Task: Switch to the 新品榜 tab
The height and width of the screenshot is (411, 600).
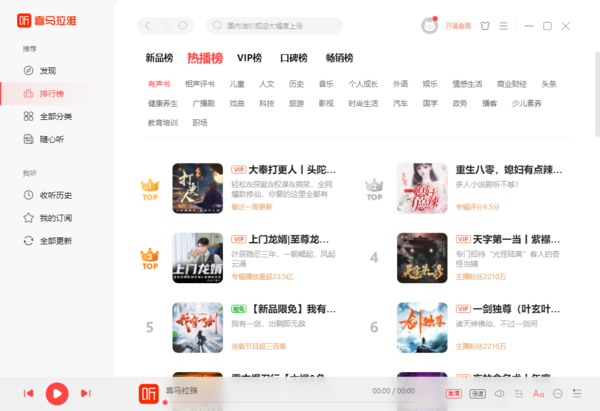Action: coord(159,58)
